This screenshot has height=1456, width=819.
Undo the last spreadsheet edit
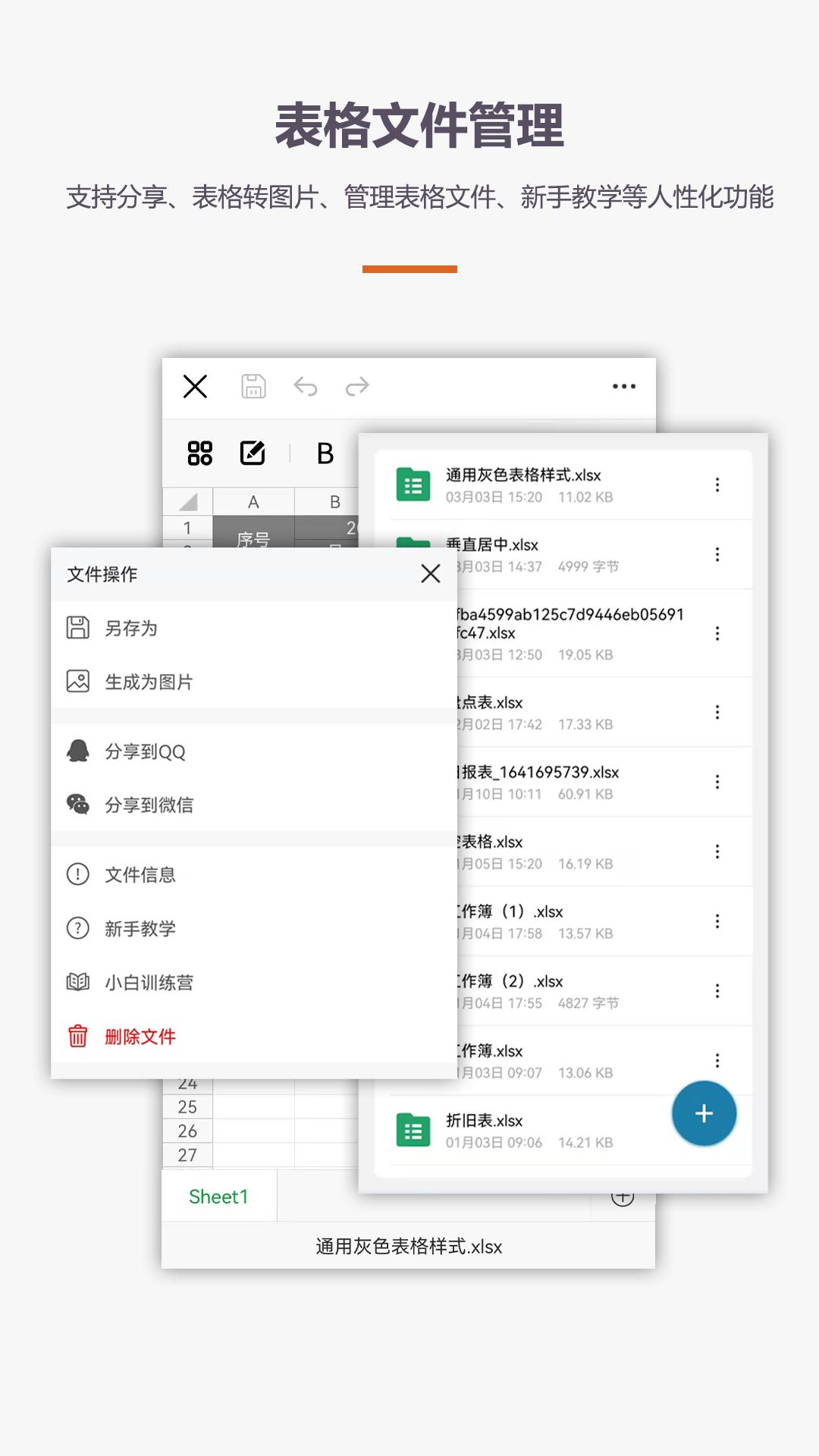pyautogui.click(x=305, y=387)
